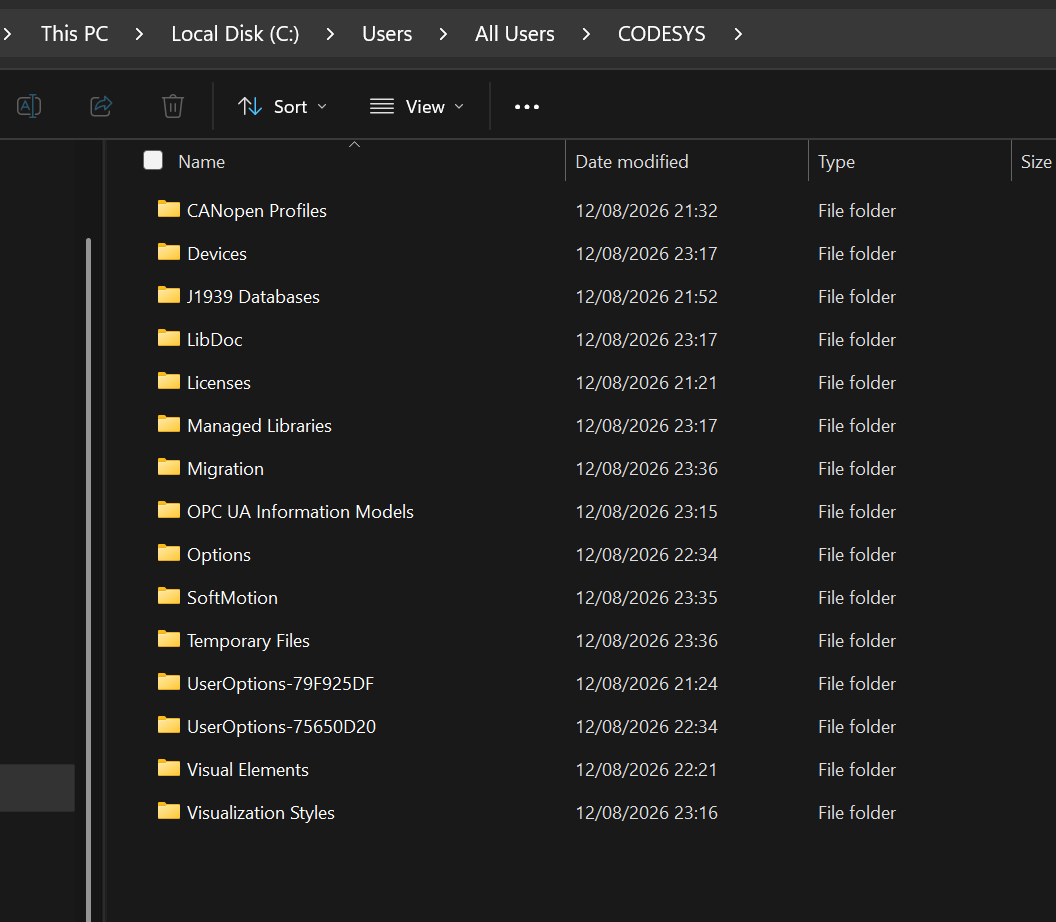
Task: Click the UserOptions-75650D20 folder name
Action: [x=282, y=727]
